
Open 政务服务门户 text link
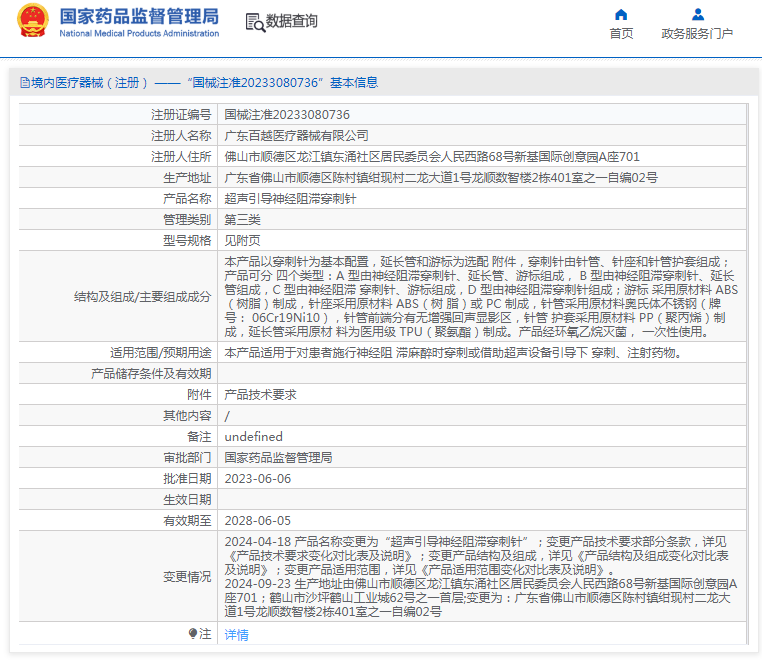pos(697,34)
